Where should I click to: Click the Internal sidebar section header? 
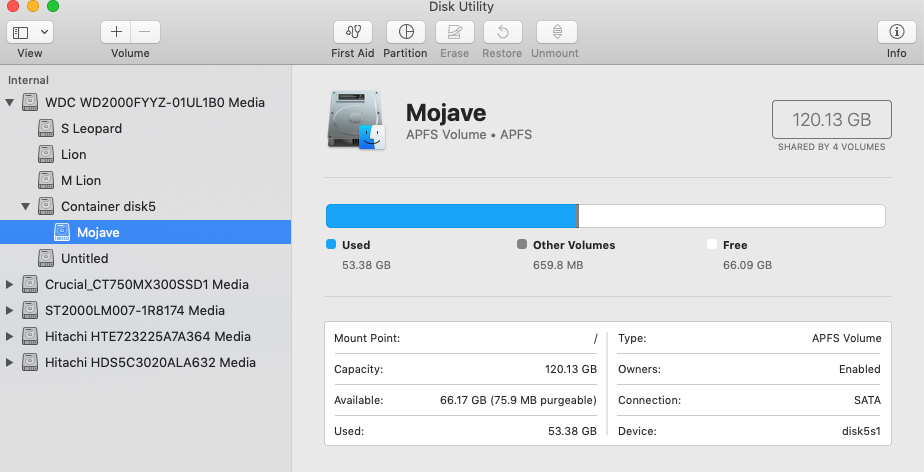[28, 80]
